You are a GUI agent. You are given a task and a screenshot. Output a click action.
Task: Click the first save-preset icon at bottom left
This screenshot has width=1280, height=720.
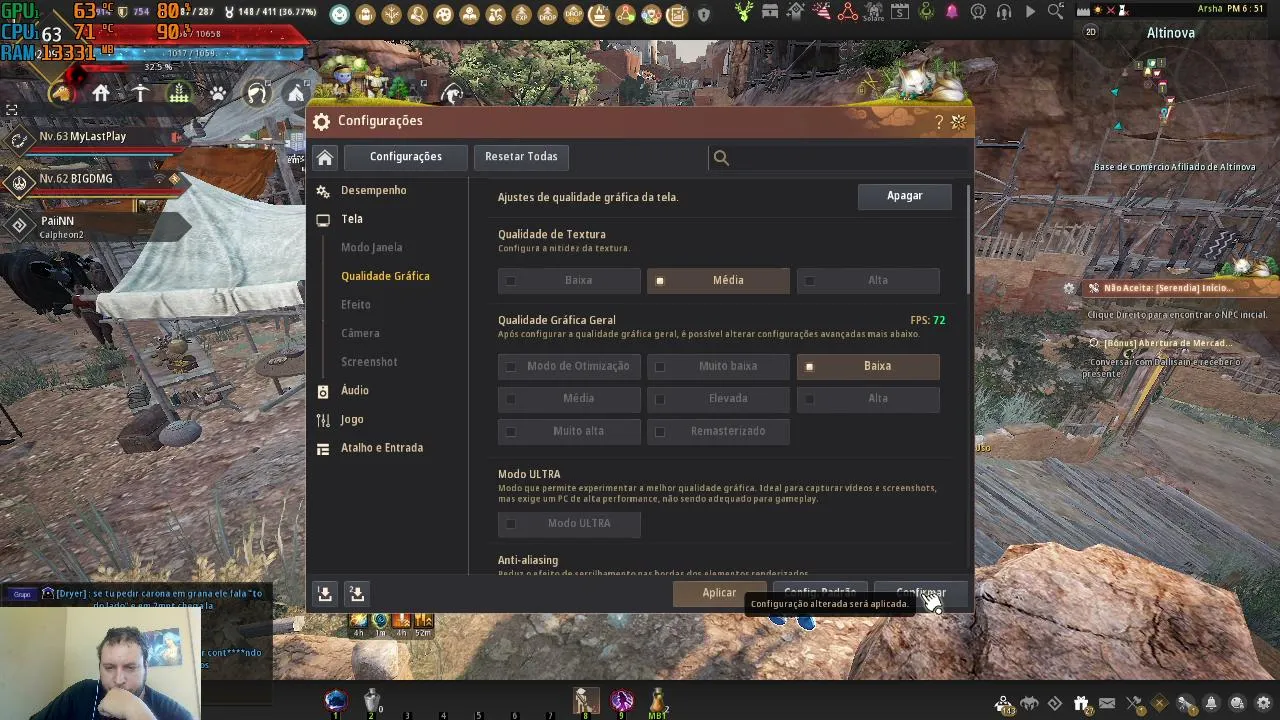click(x=325, y=594)
